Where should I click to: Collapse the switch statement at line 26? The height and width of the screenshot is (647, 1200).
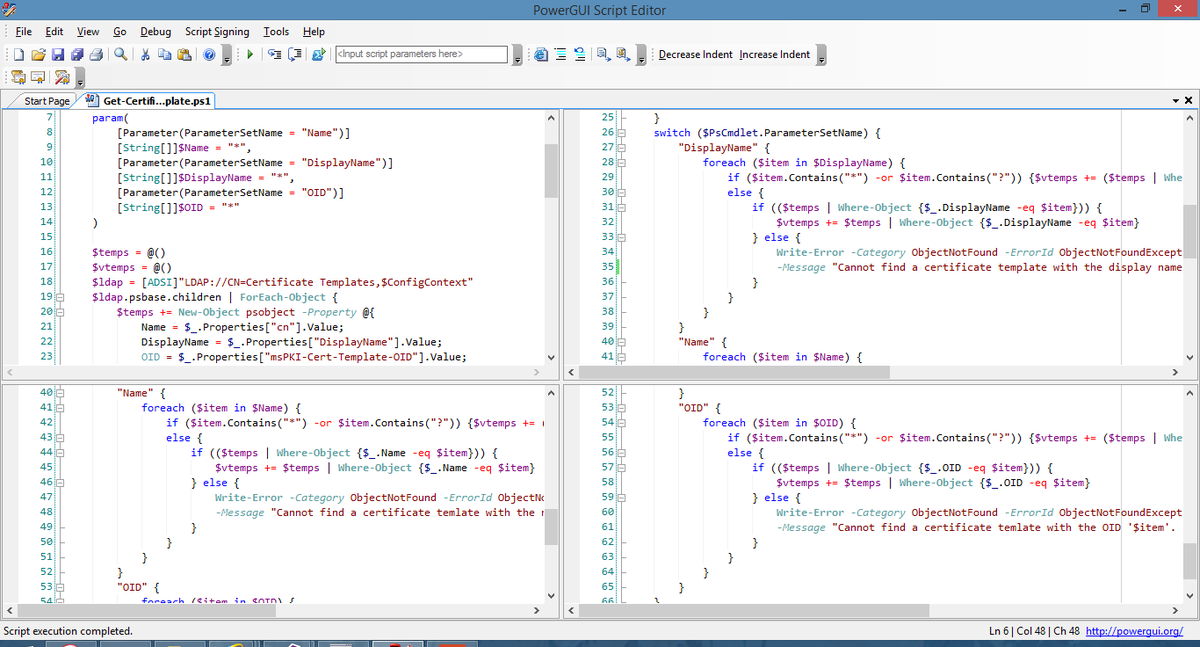point(622,132)
